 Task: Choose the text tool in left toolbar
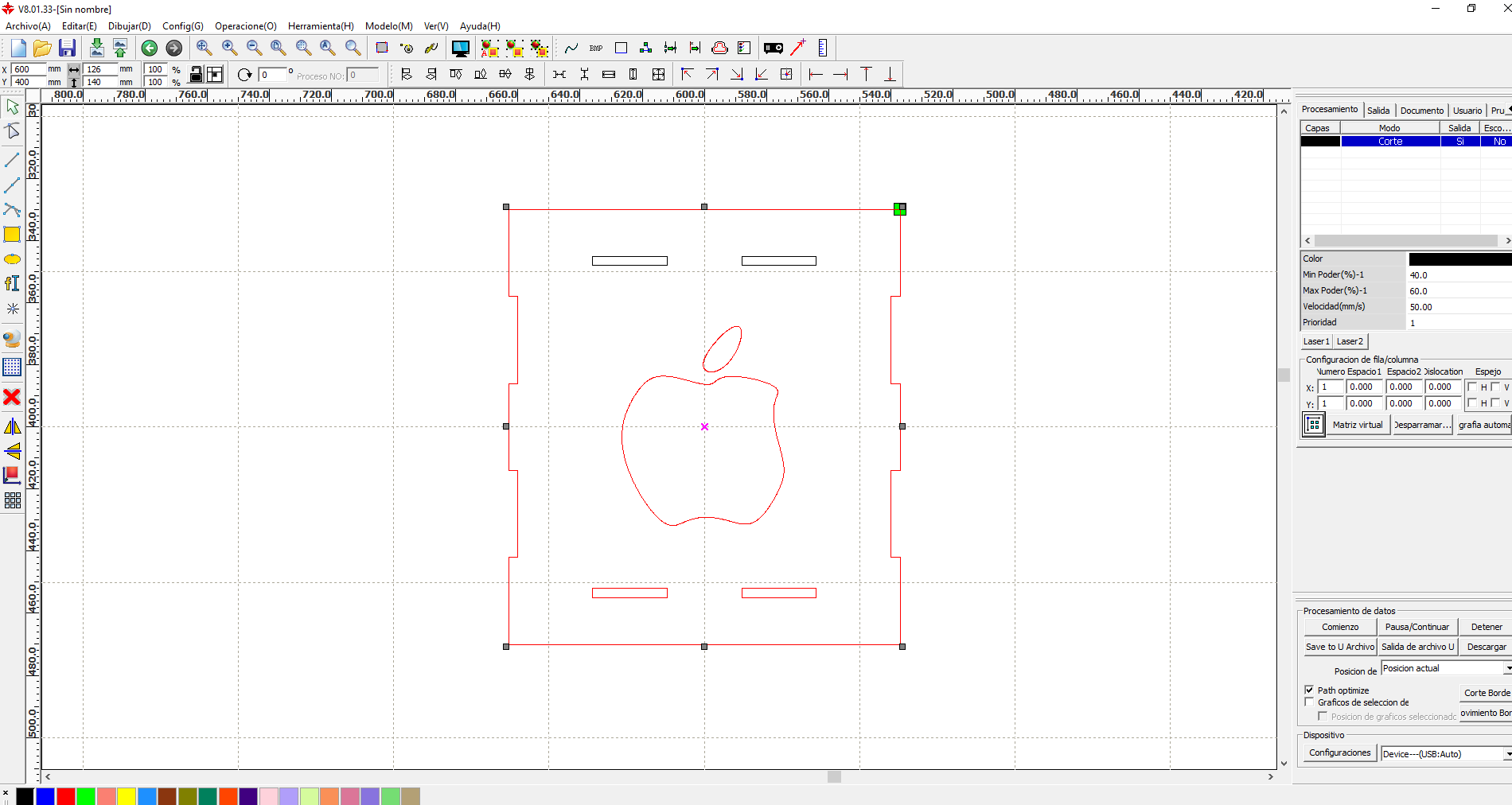tap(12, 283)
